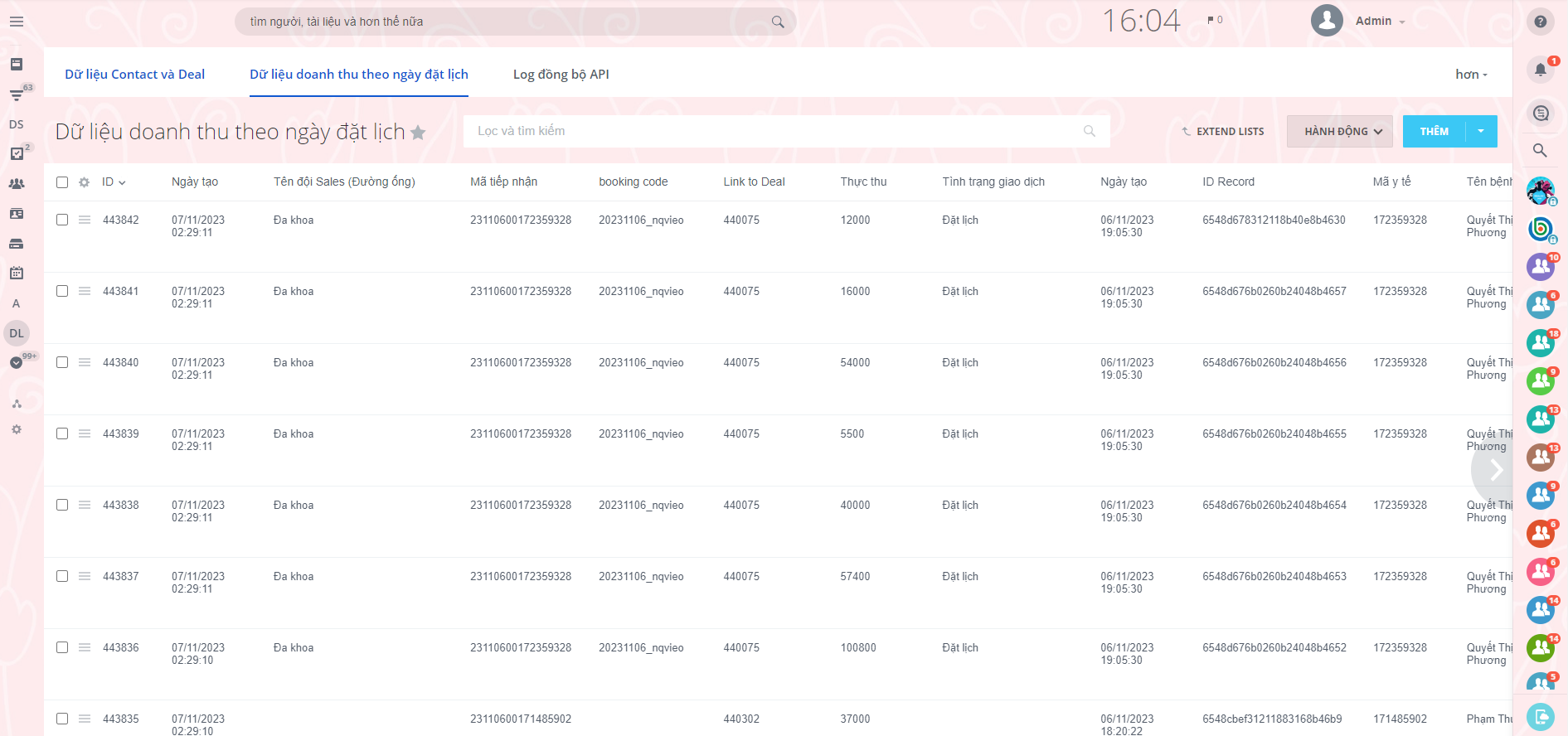The image size is (1568, 736).
Task: Open the workgroups people icon
Action: point(17,184)
